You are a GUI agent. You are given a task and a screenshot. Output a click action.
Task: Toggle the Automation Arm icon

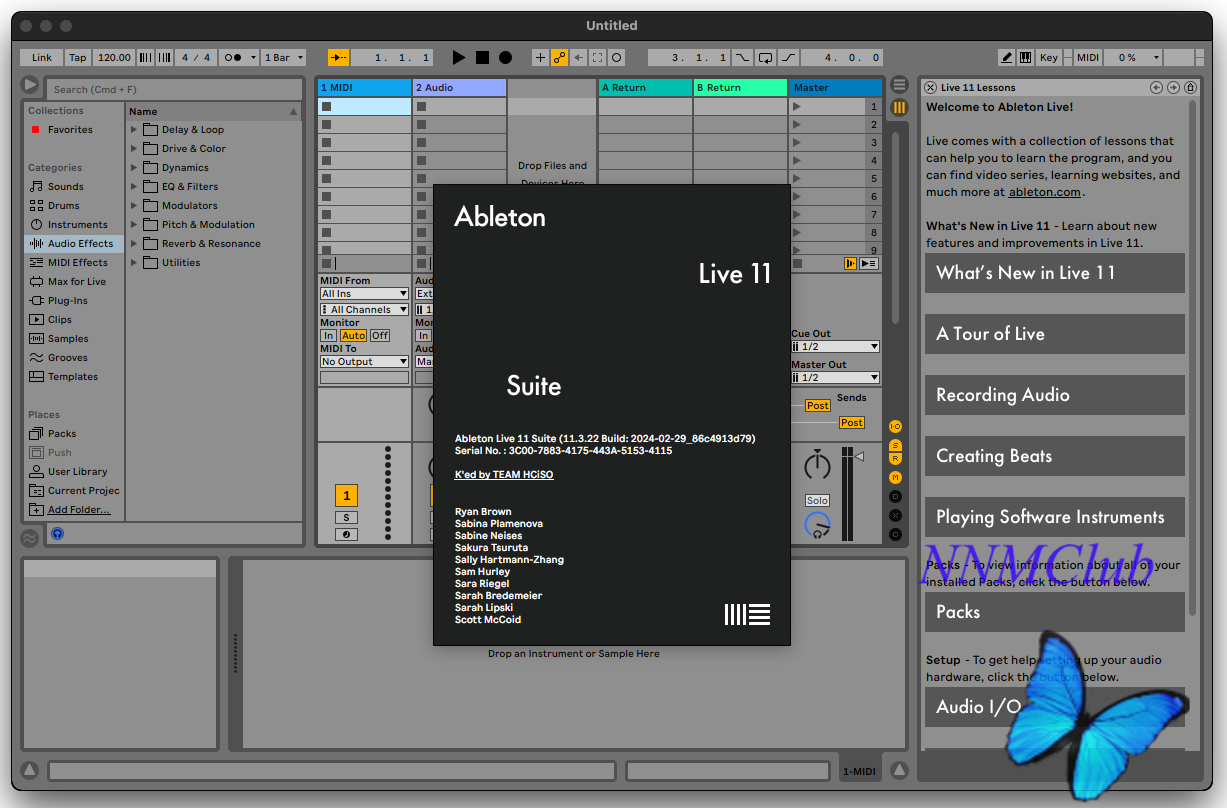tap(559, 58)
